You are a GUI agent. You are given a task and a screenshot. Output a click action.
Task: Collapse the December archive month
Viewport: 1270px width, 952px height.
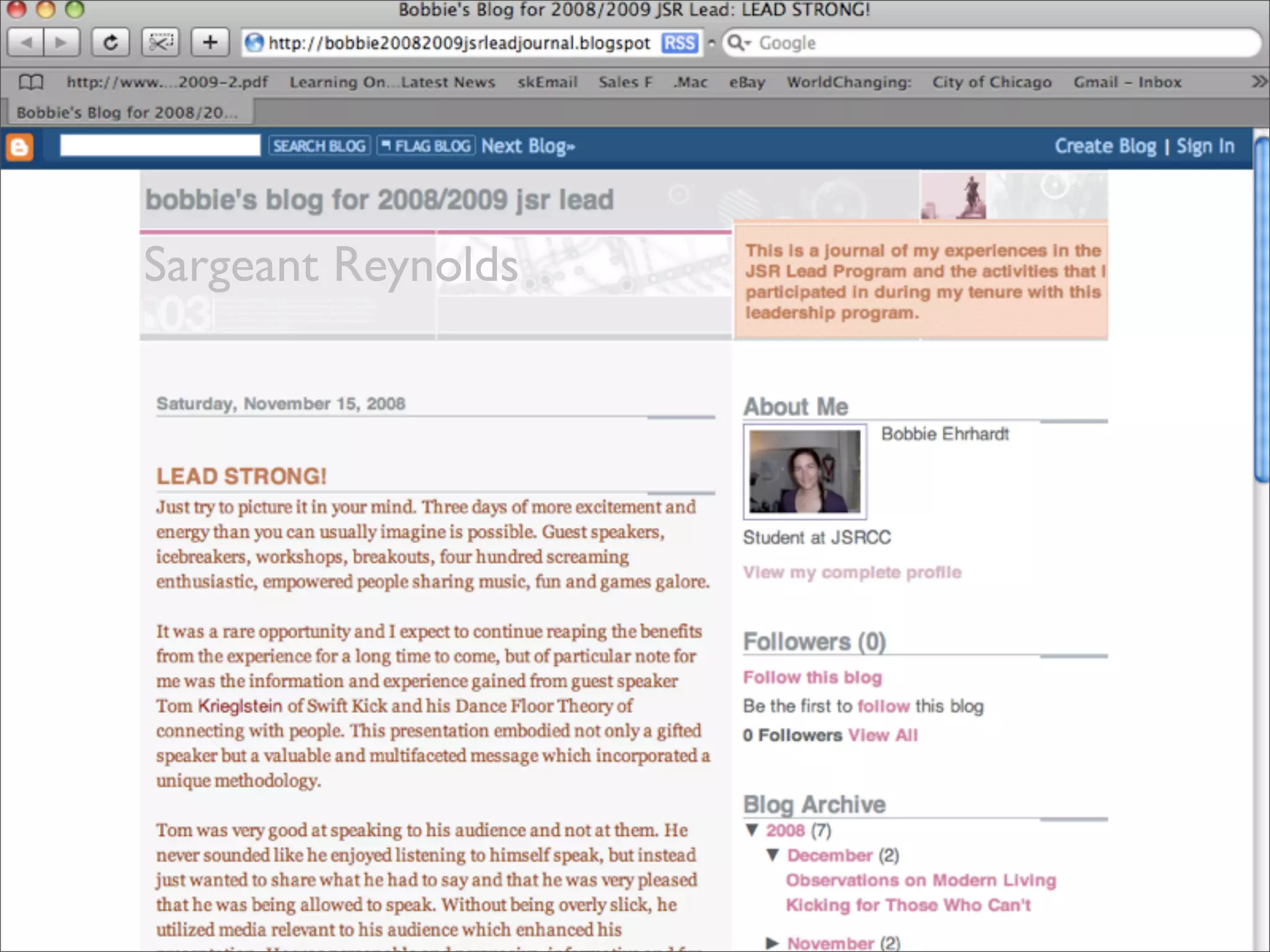(773, 855)
